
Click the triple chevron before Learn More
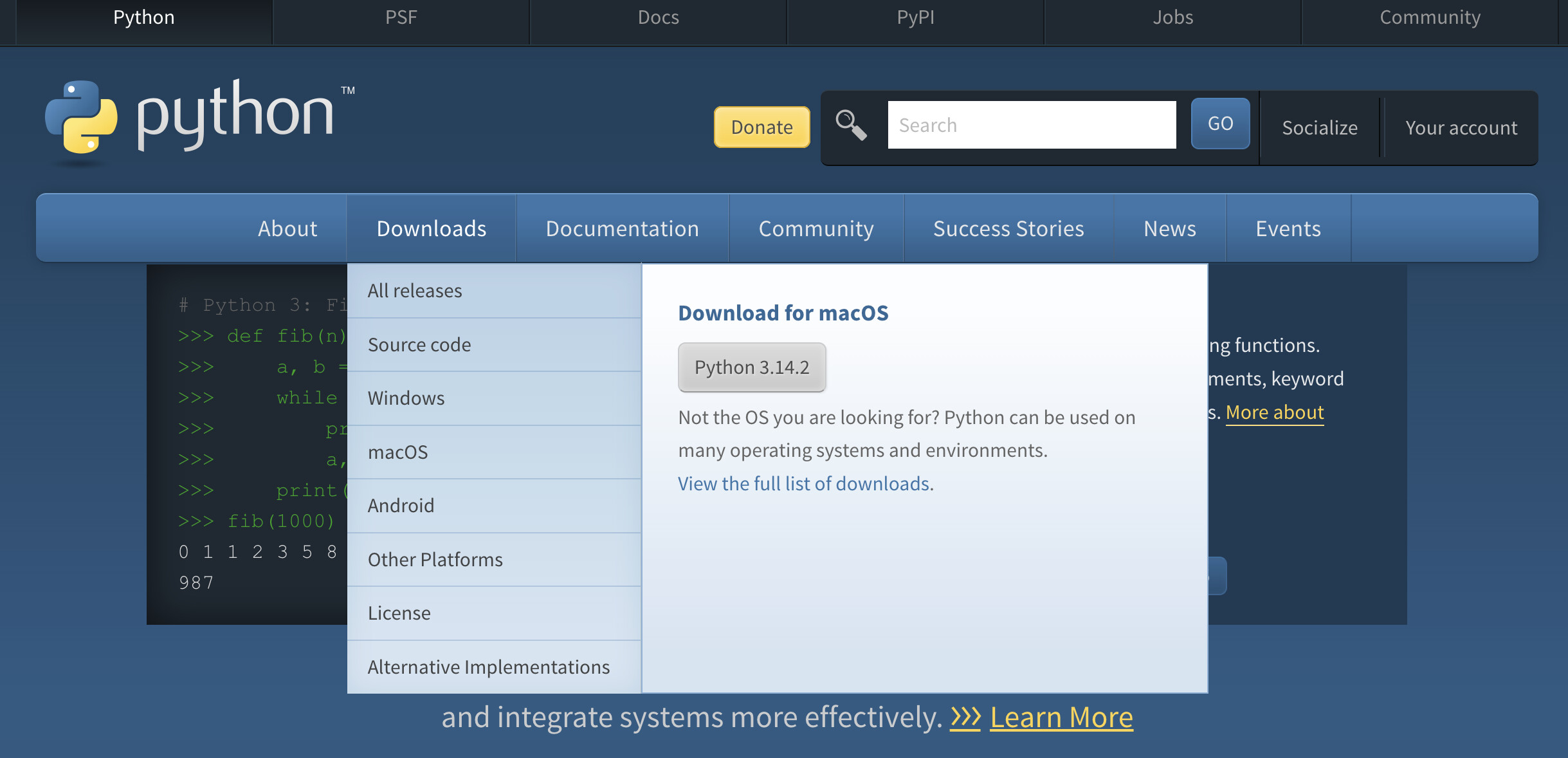click(965, 717)
